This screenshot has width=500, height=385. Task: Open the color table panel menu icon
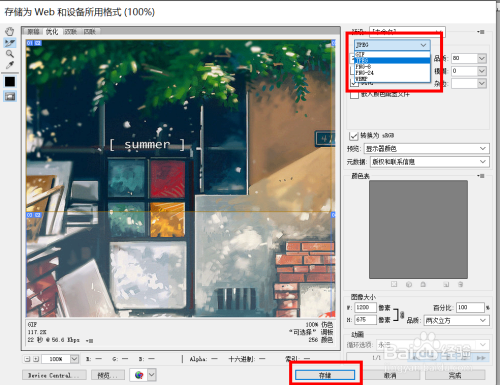click(481, 176)
